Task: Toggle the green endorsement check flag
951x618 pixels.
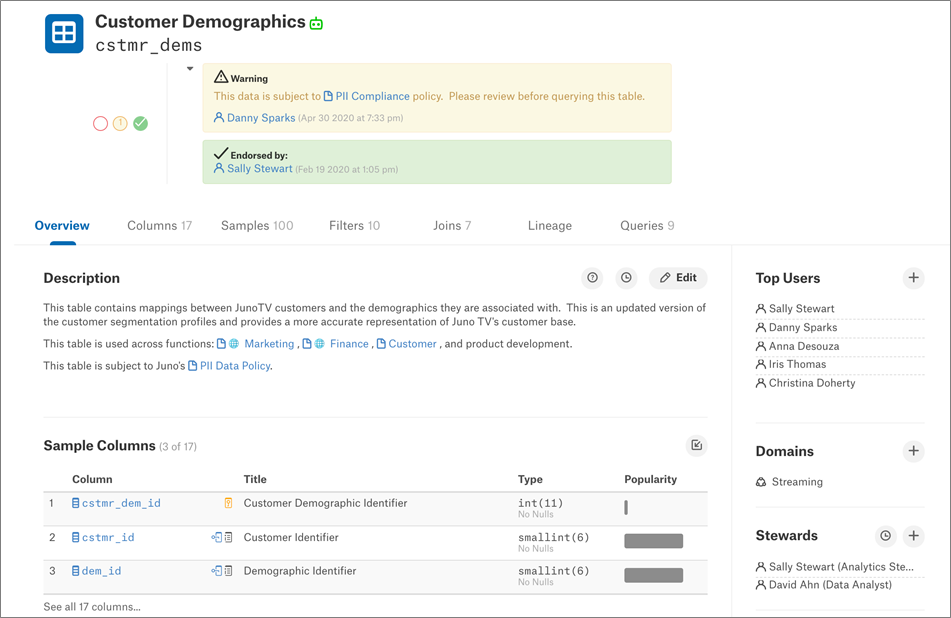Action: [x=141, y=124]
